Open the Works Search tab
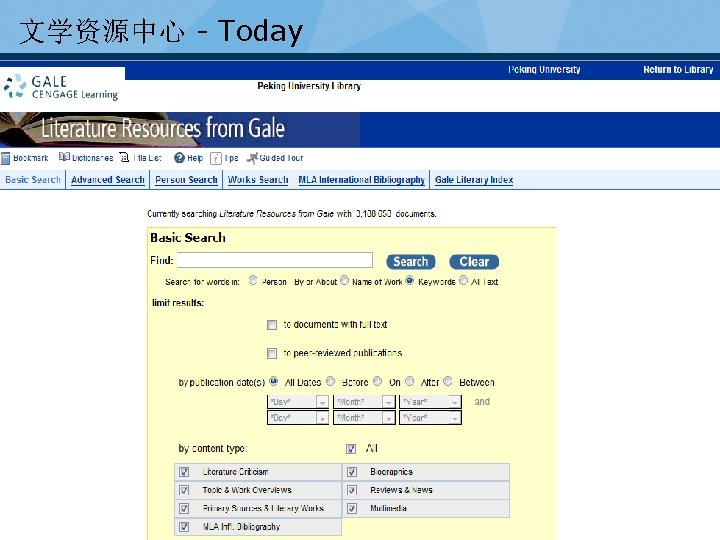This screenshot has height=540, width=720. 258,180
